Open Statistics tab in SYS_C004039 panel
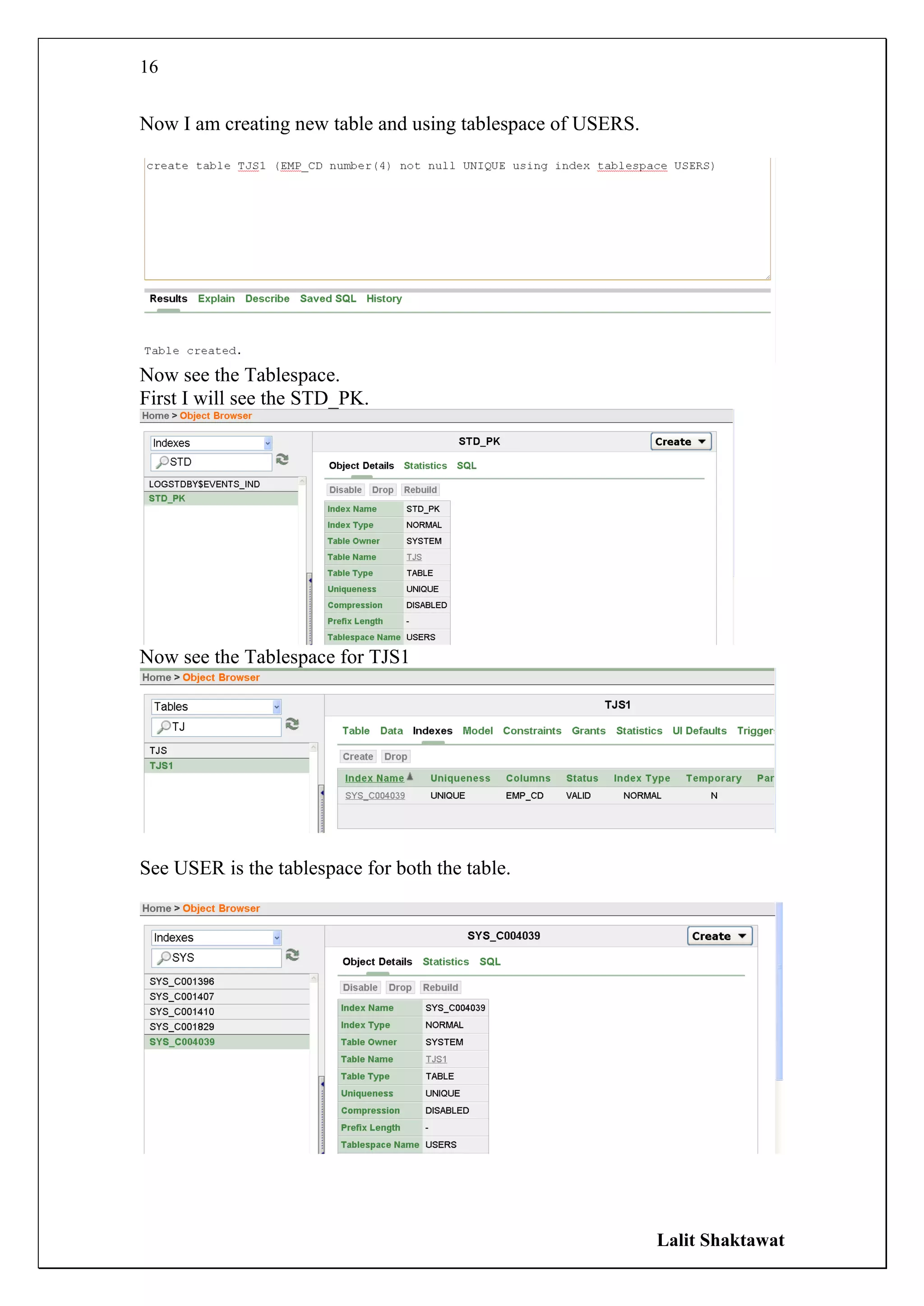This screenshot has height=1306, width=924. pyautogui.click(x=445, y=961)
